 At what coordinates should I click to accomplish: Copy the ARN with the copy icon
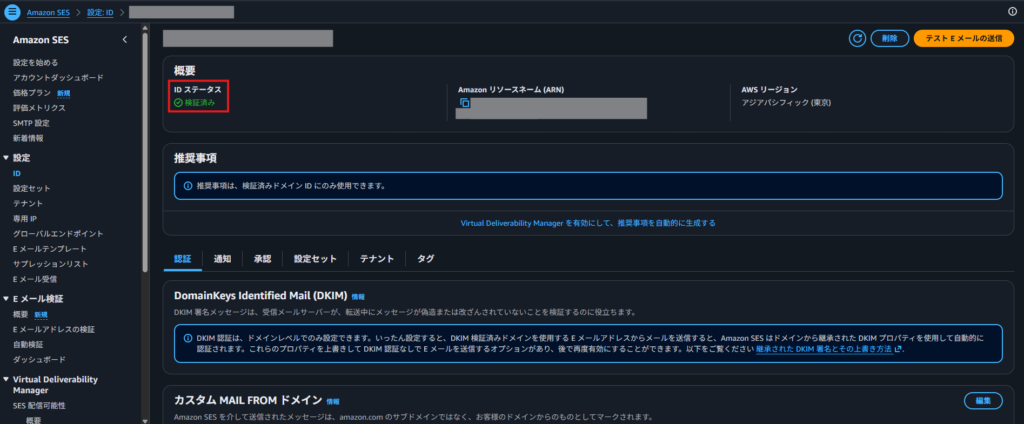pos(464,103)
